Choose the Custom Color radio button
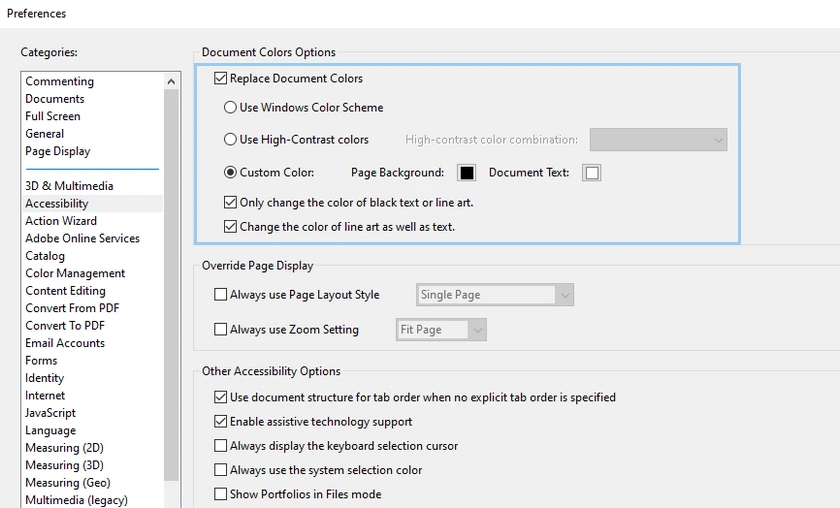This screenshot has height=508, width=840. click(x=231, y=173)
